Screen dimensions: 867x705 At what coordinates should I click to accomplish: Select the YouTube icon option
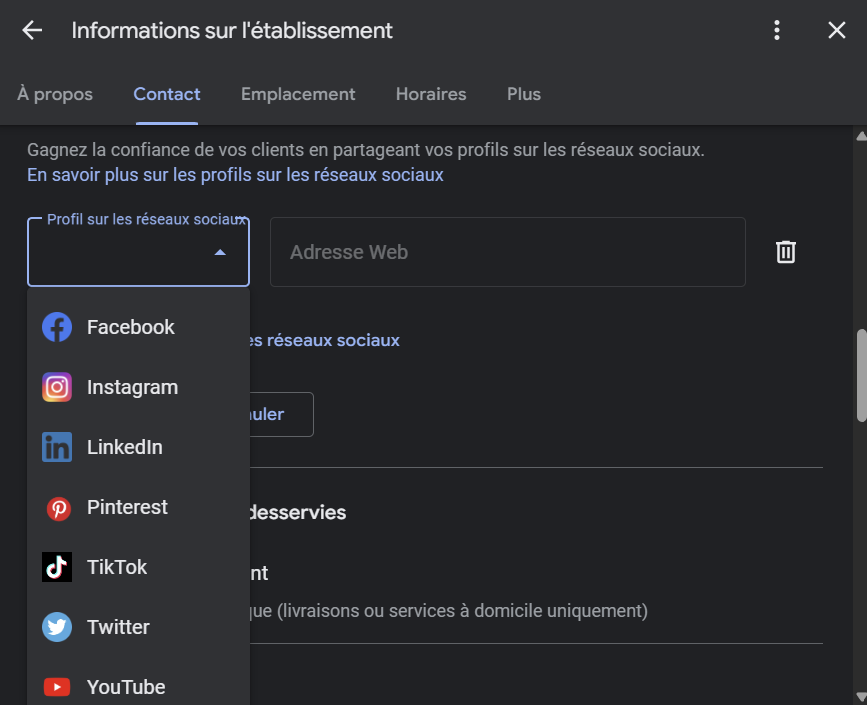tap(57, 687)
